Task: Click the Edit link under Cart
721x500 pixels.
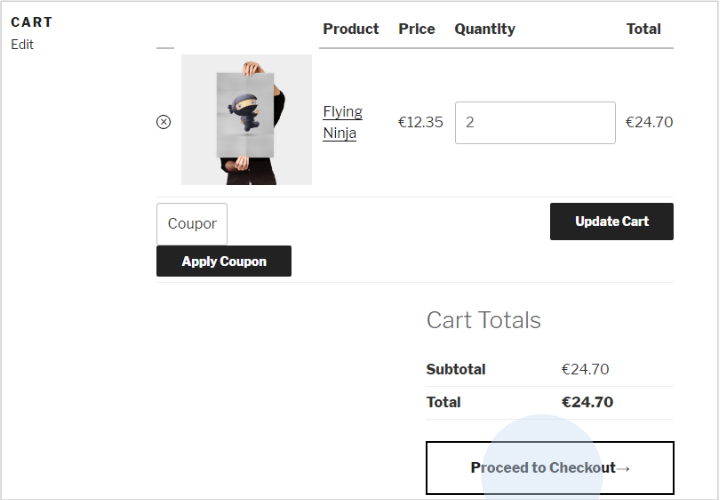Action: pos(22,44)
